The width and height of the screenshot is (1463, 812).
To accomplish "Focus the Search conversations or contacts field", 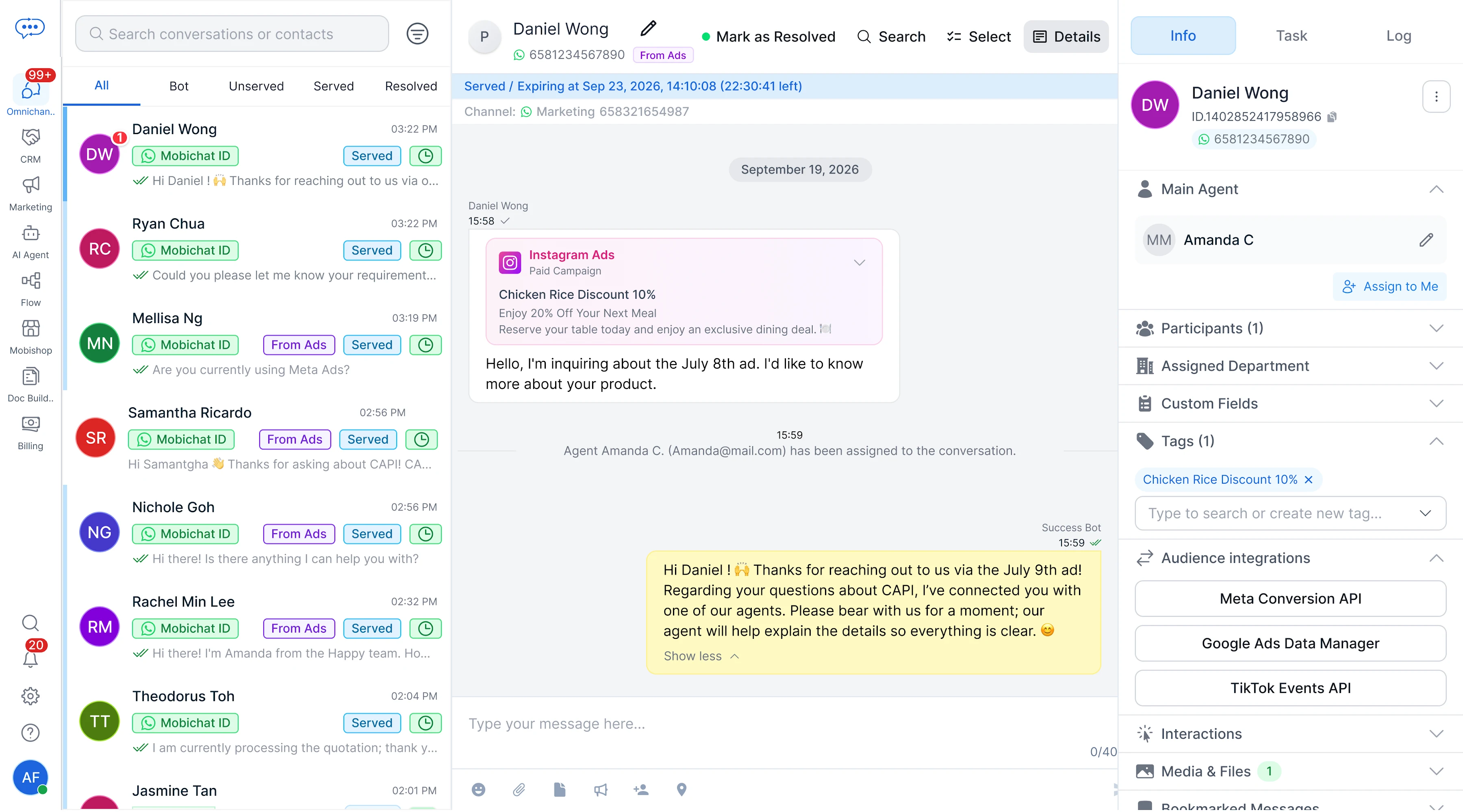I will (232, 34).
